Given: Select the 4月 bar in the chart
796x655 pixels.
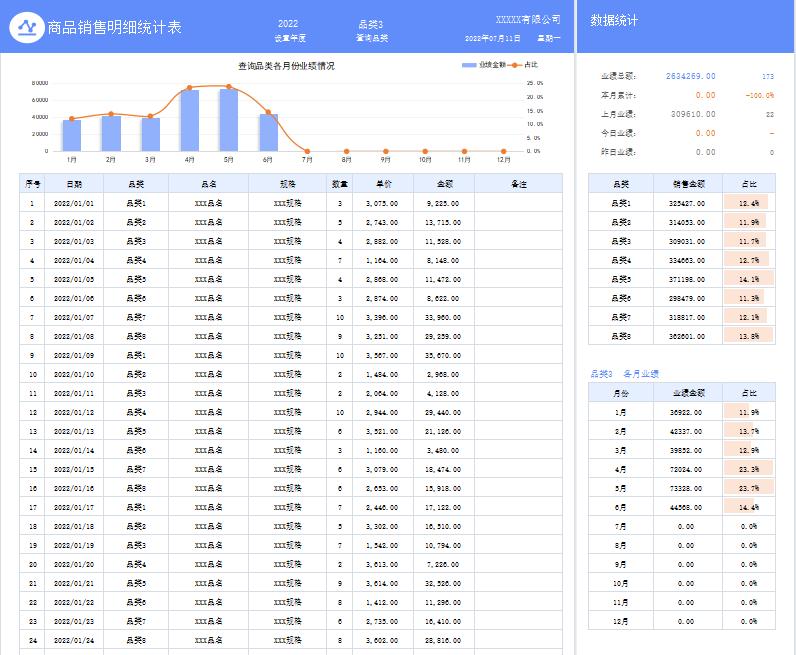Looking at the screenshot, I should pyautogui.click(x=189, y=120).
